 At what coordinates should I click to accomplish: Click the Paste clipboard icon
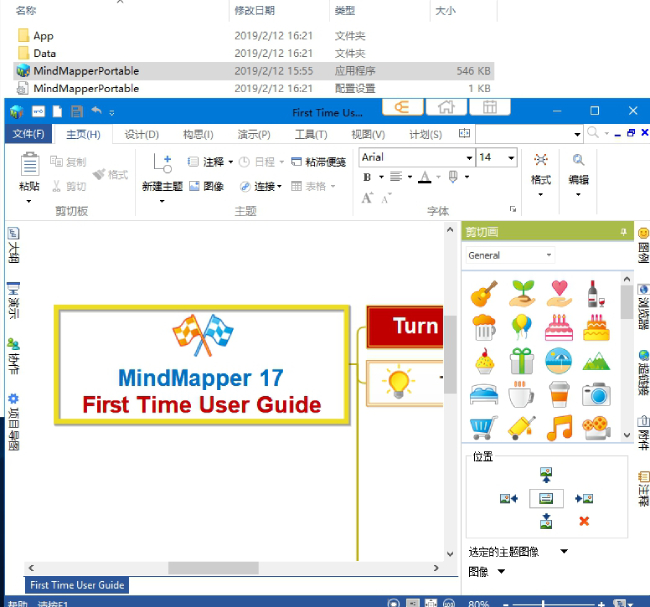30,165
